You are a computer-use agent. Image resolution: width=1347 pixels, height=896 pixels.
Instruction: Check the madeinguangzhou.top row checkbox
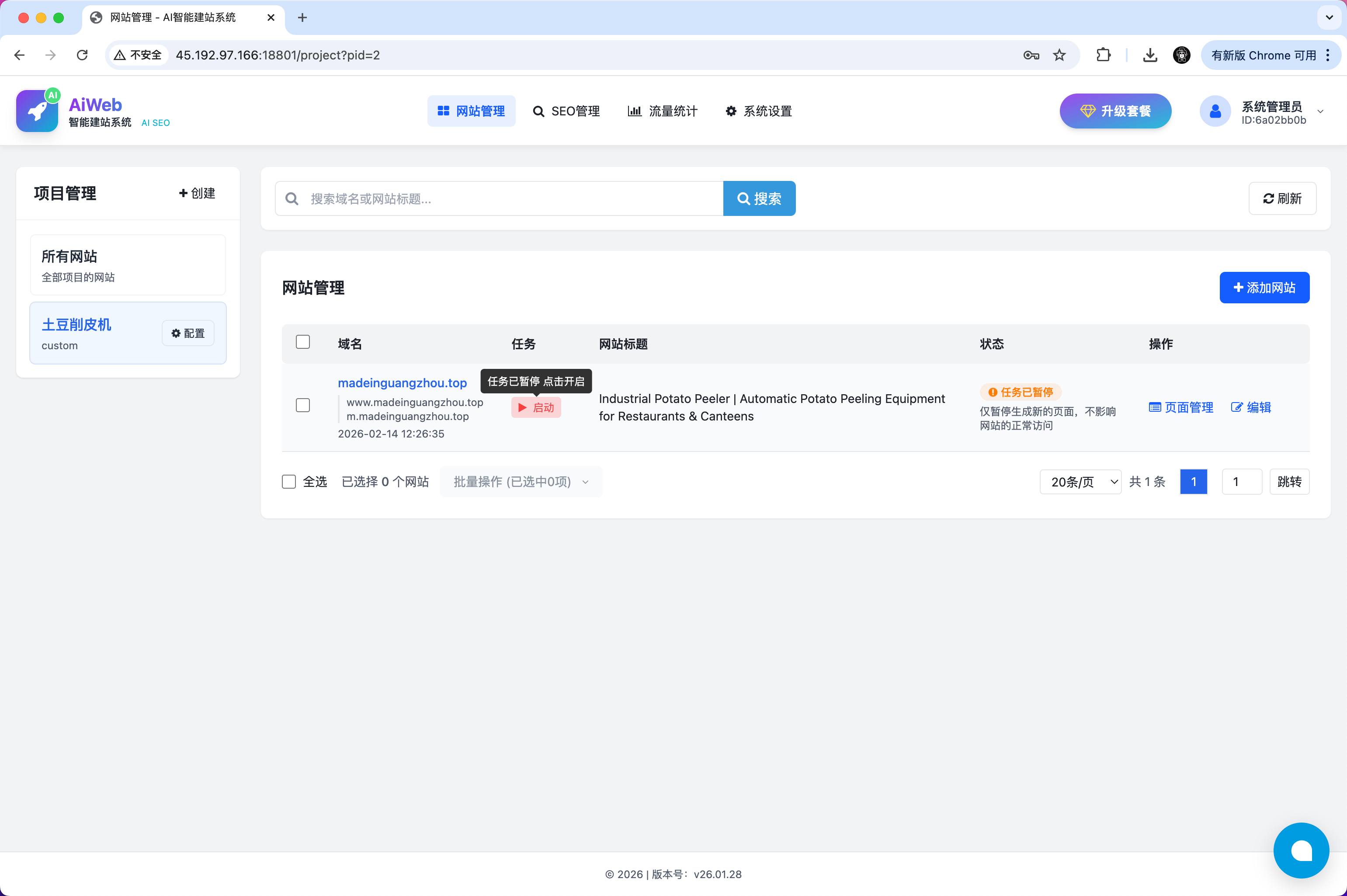(303, 406)
